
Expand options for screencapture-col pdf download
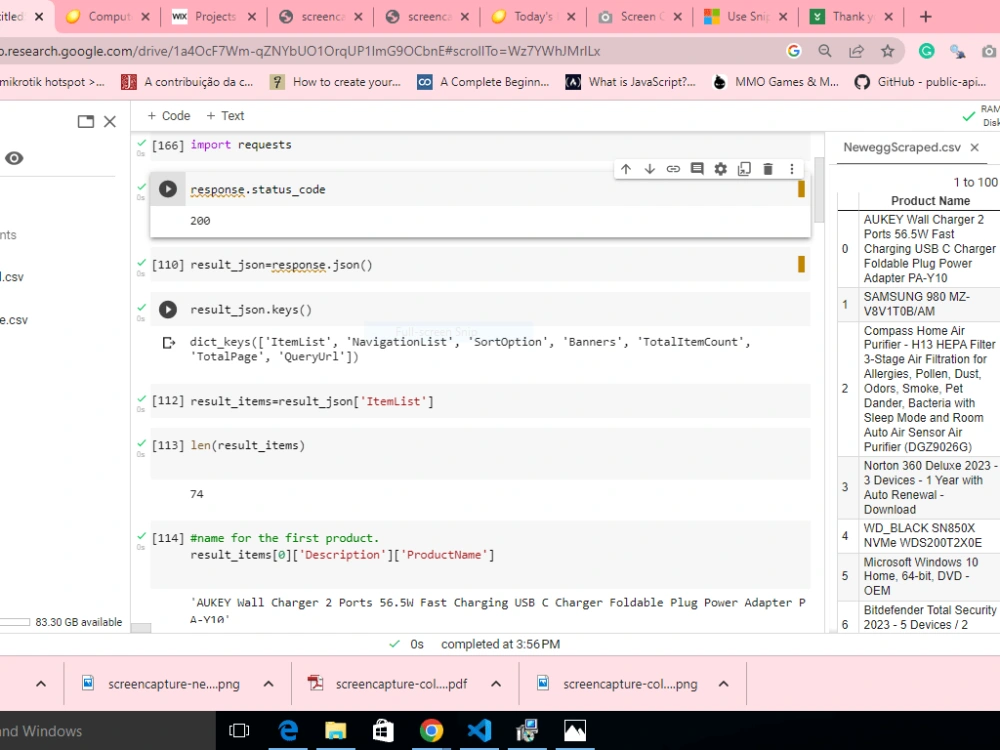[496, 684]
